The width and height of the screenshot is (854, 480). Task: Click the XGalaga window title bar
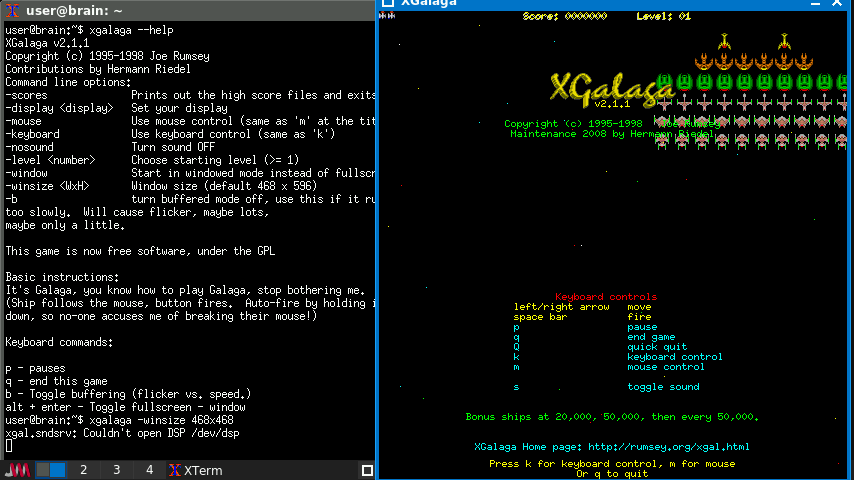(x=600, y=3)
